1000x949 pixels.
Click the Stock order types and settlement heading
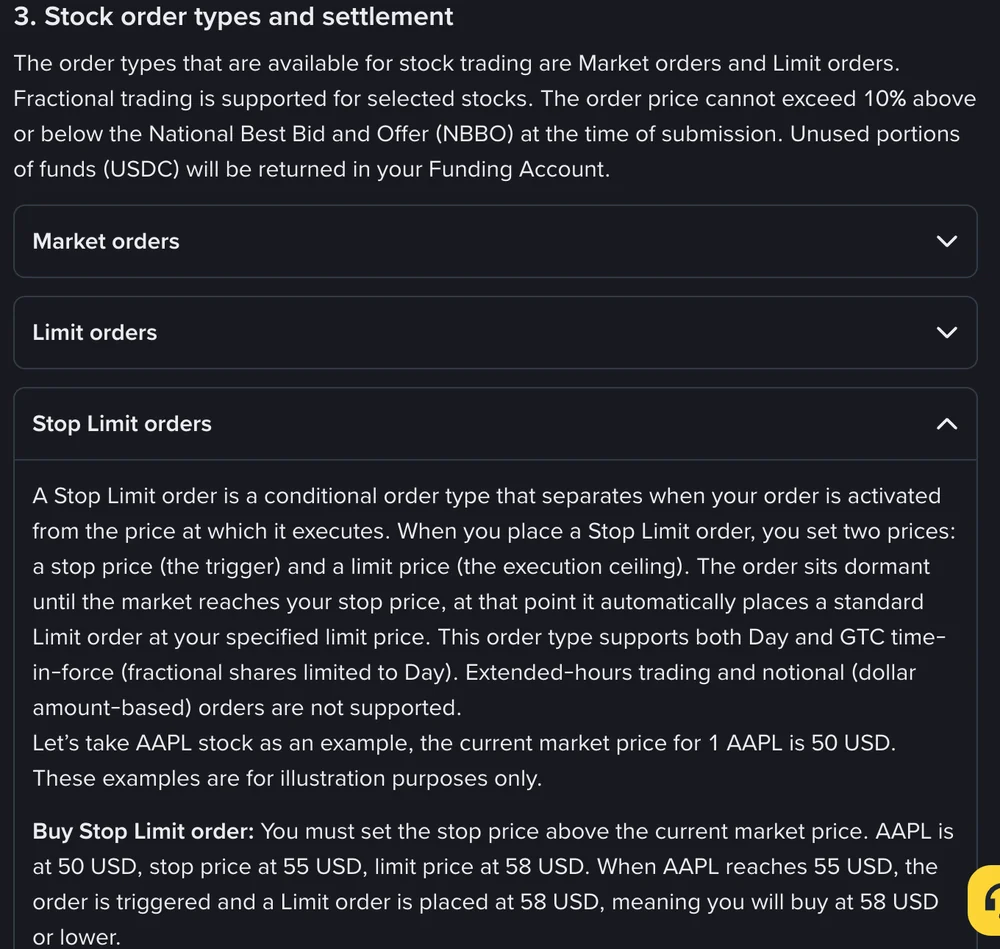pyautogui.click(x=233, y=17)
